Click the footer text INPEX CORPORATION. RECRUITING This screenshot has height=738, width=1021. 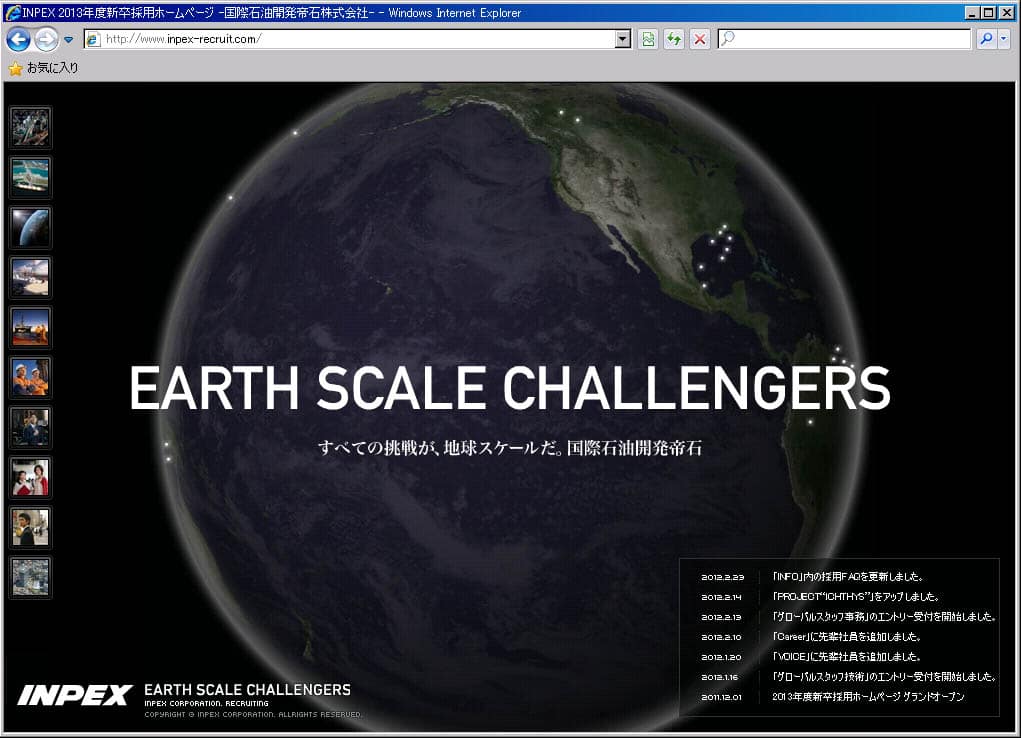click(206, 703)
